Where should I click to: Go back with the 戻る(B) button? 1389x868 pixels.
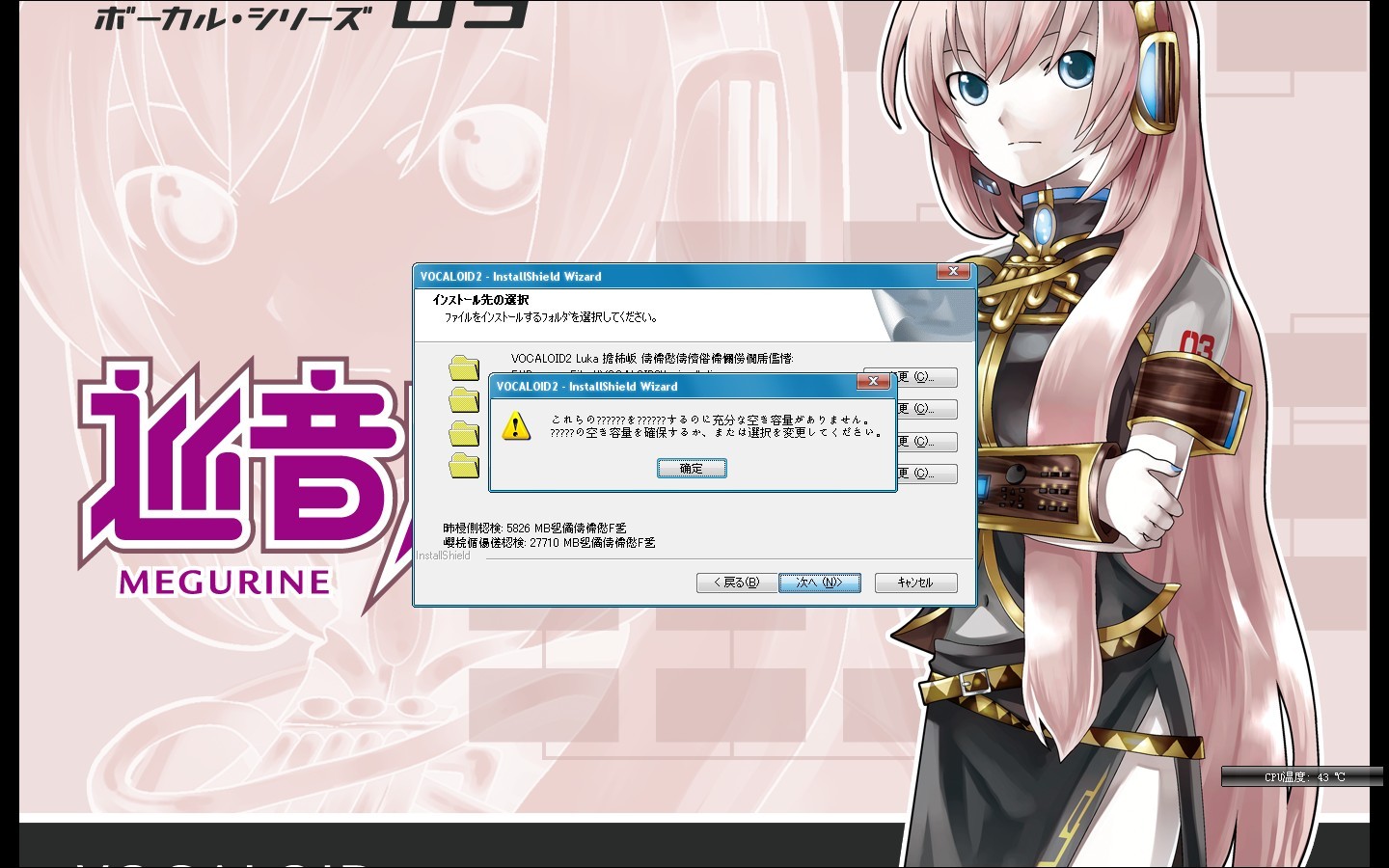click(x=737, y=583)
